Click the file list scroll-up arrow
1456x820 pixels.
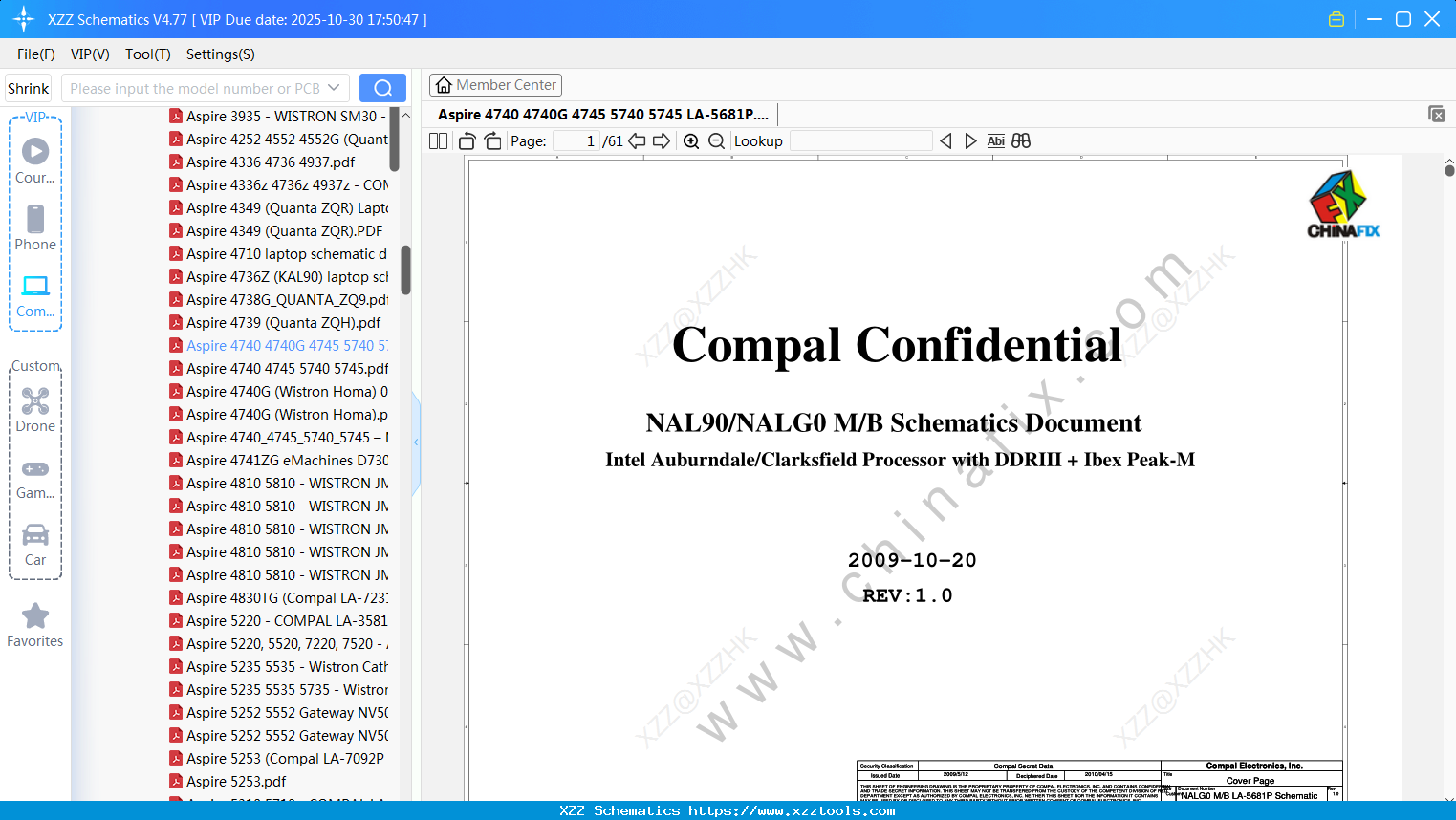(x=405, y=115)
